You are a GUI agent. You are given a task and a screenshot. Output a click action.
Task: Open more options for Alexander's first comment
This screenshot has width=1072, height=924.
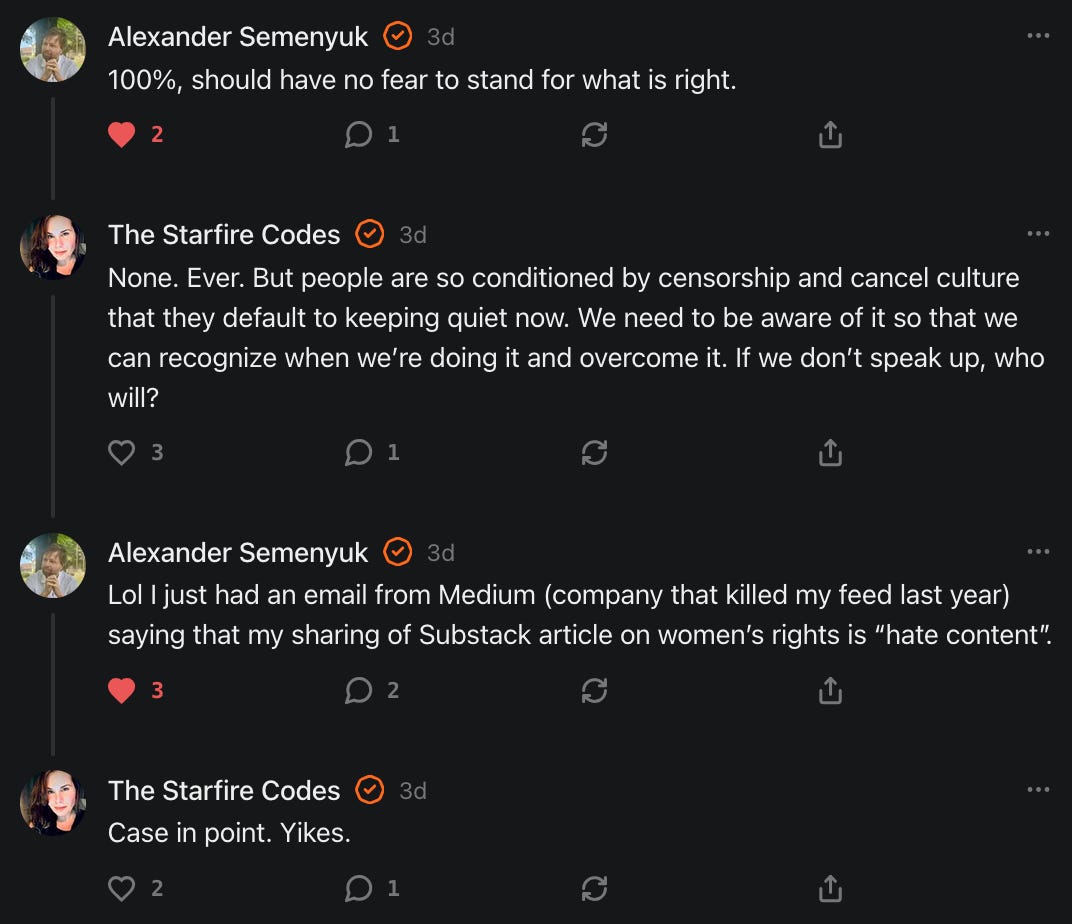click(1038, 36)
